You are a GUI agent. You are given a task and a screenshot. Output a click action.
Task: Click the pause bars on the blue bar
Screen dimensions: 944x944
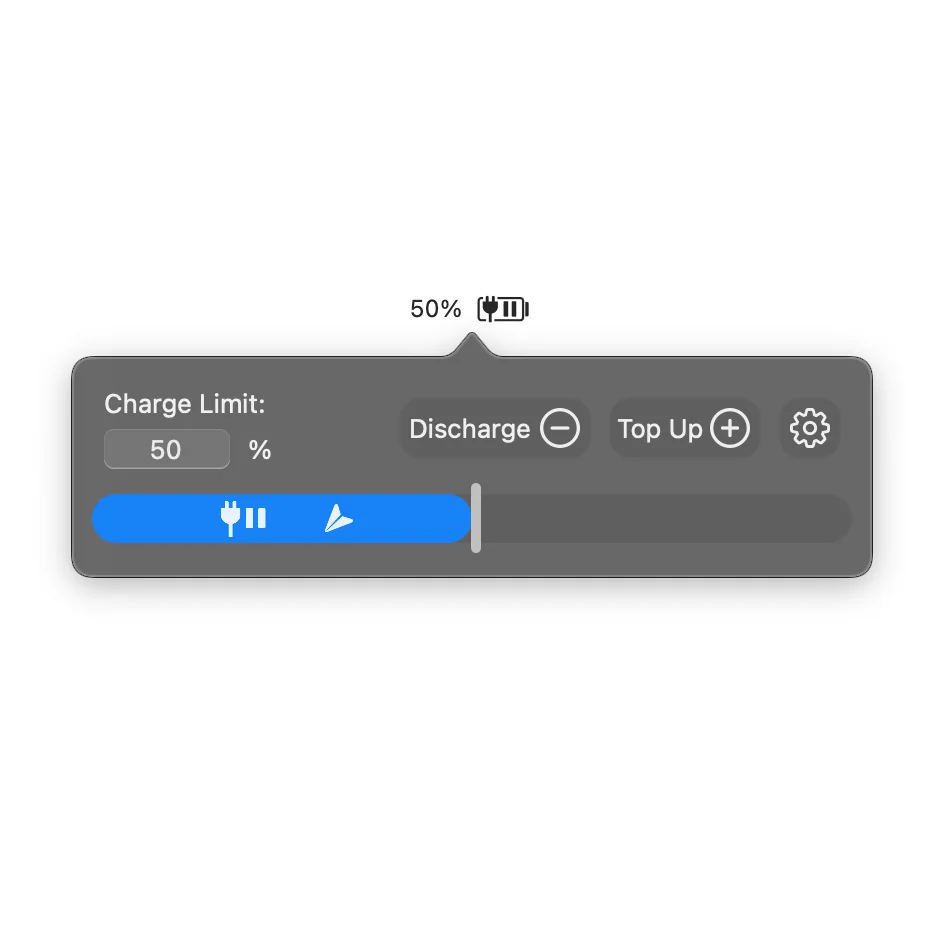(x=256, y=518)
